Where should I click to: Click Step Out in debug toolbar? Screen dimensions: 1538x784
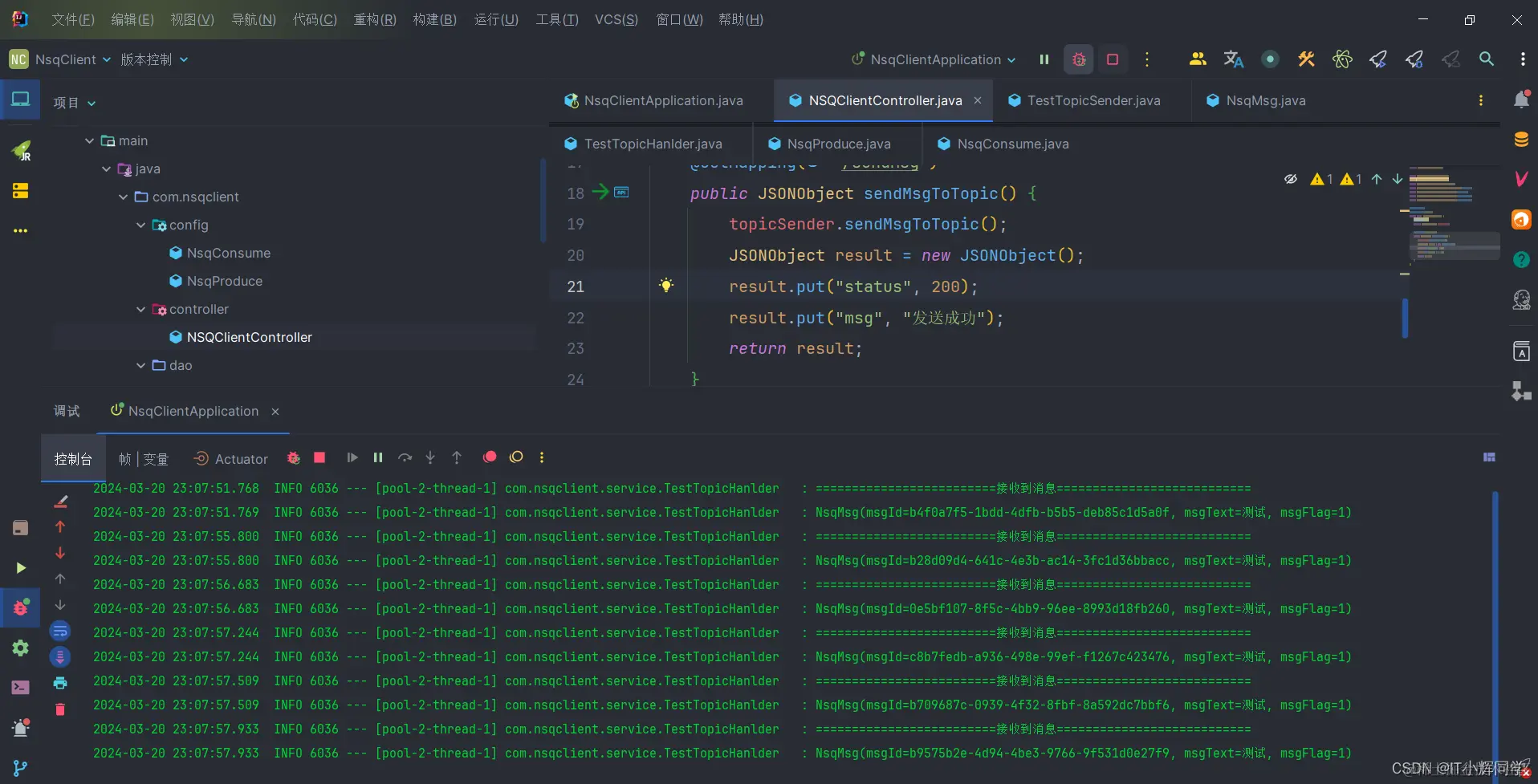(457, 457)
